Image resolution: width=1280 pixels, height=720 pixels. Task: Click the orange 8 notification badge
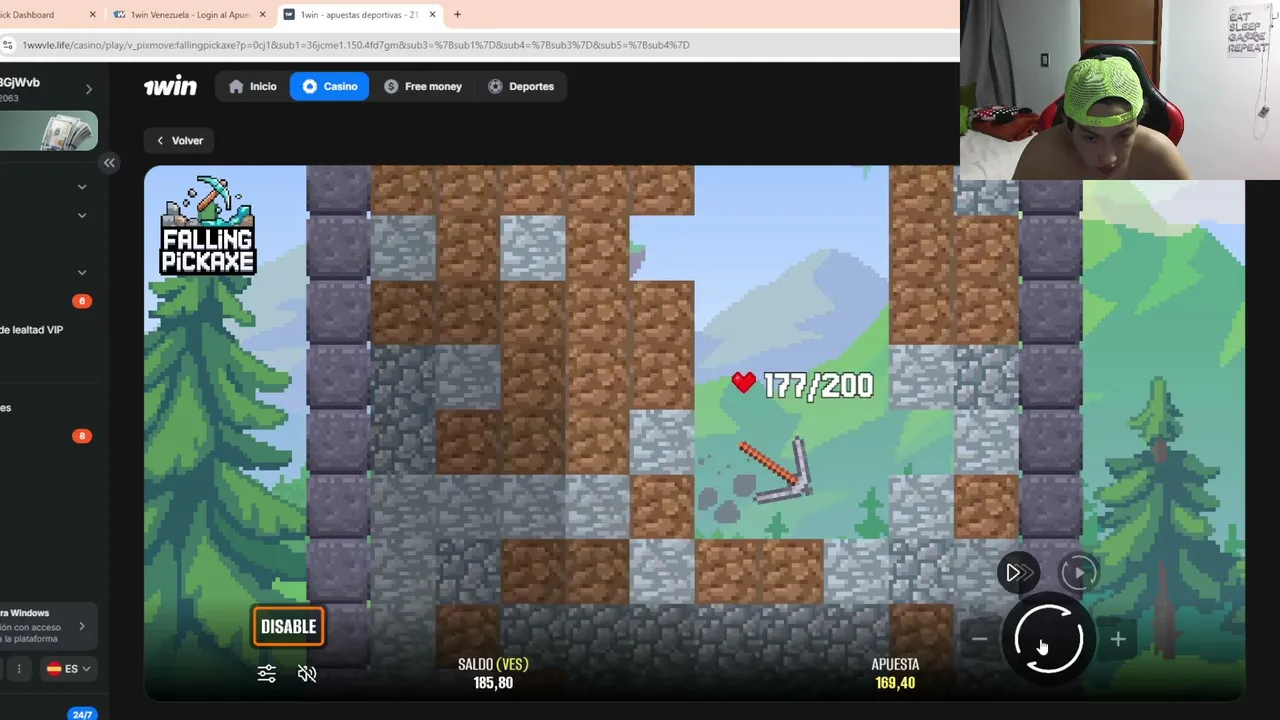(x=82, y=436)
